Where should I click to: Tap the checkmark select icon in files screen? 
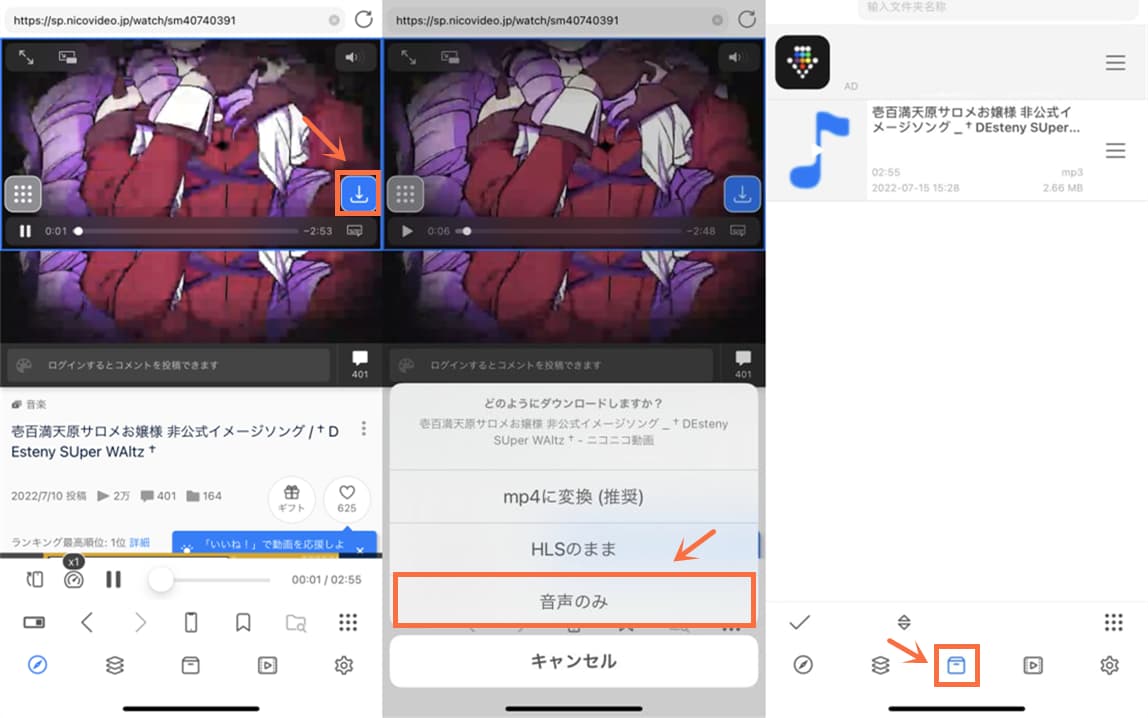[800, 623]
